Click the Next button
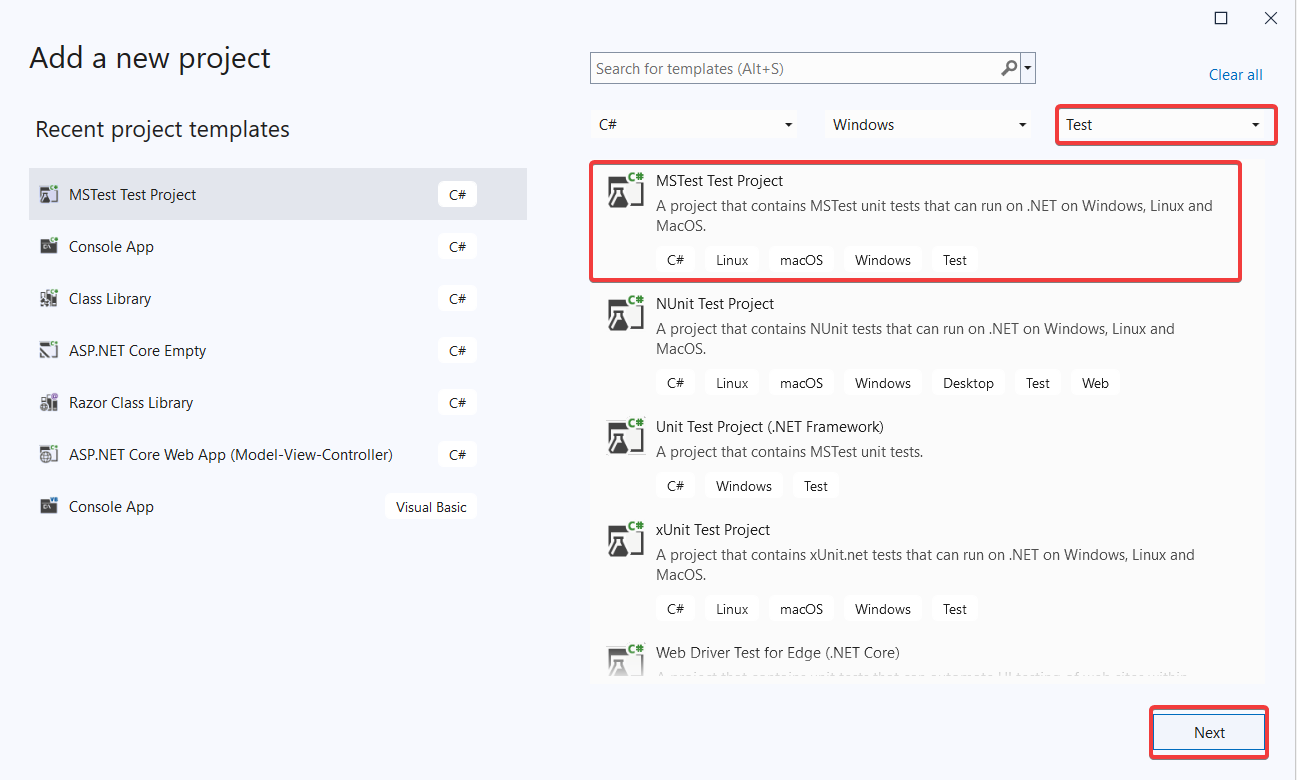The width and height of the screenshot is (1297, 780). click(x=1209, y=733)
